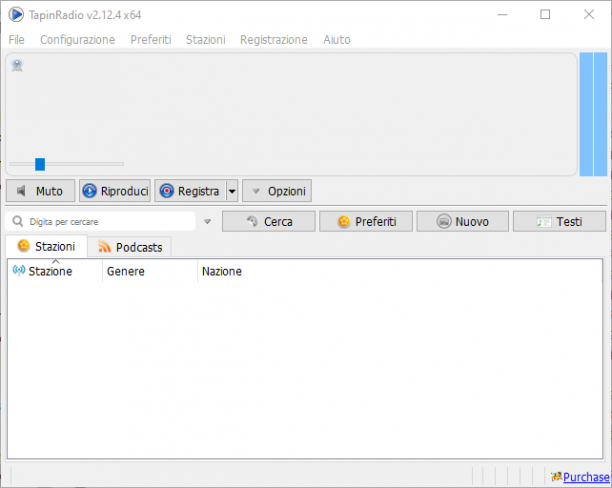Image resolution: width=612 pixels, height=488 pixels.
Task: Open the Preferiti menu
Action: pyautogui.click(x=151, y=39)
